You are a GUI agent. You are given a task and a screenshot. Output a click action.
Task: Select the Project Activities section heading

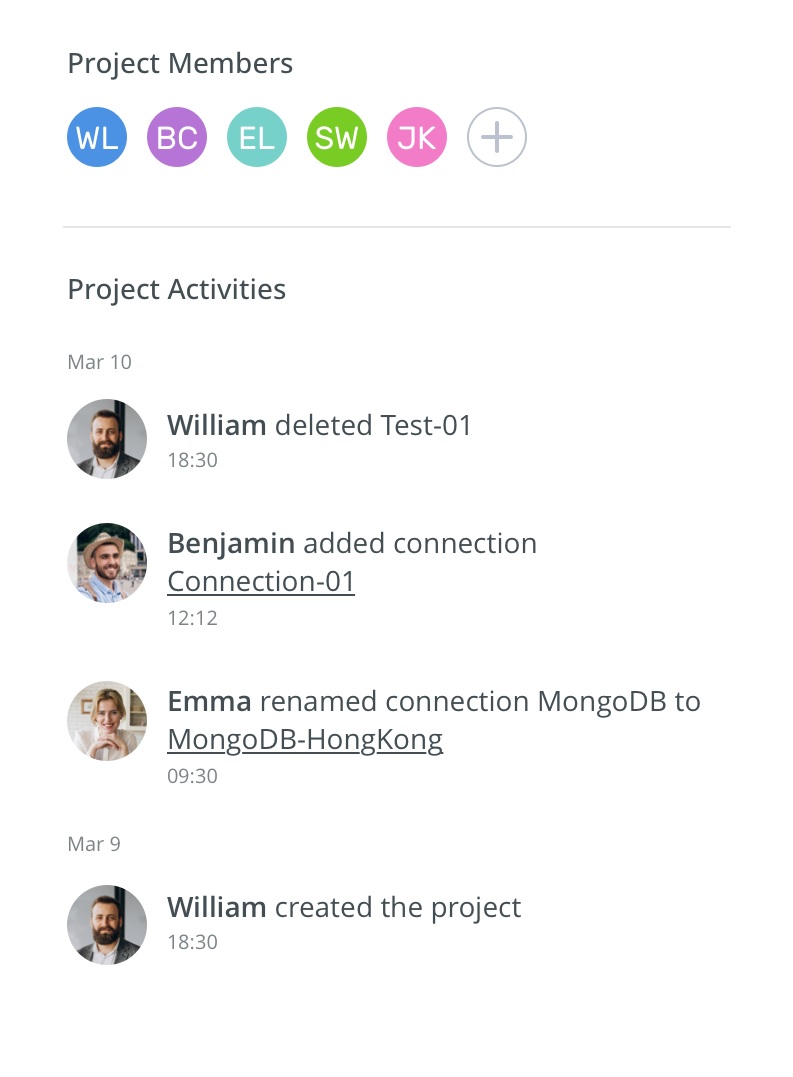(176, 289)
